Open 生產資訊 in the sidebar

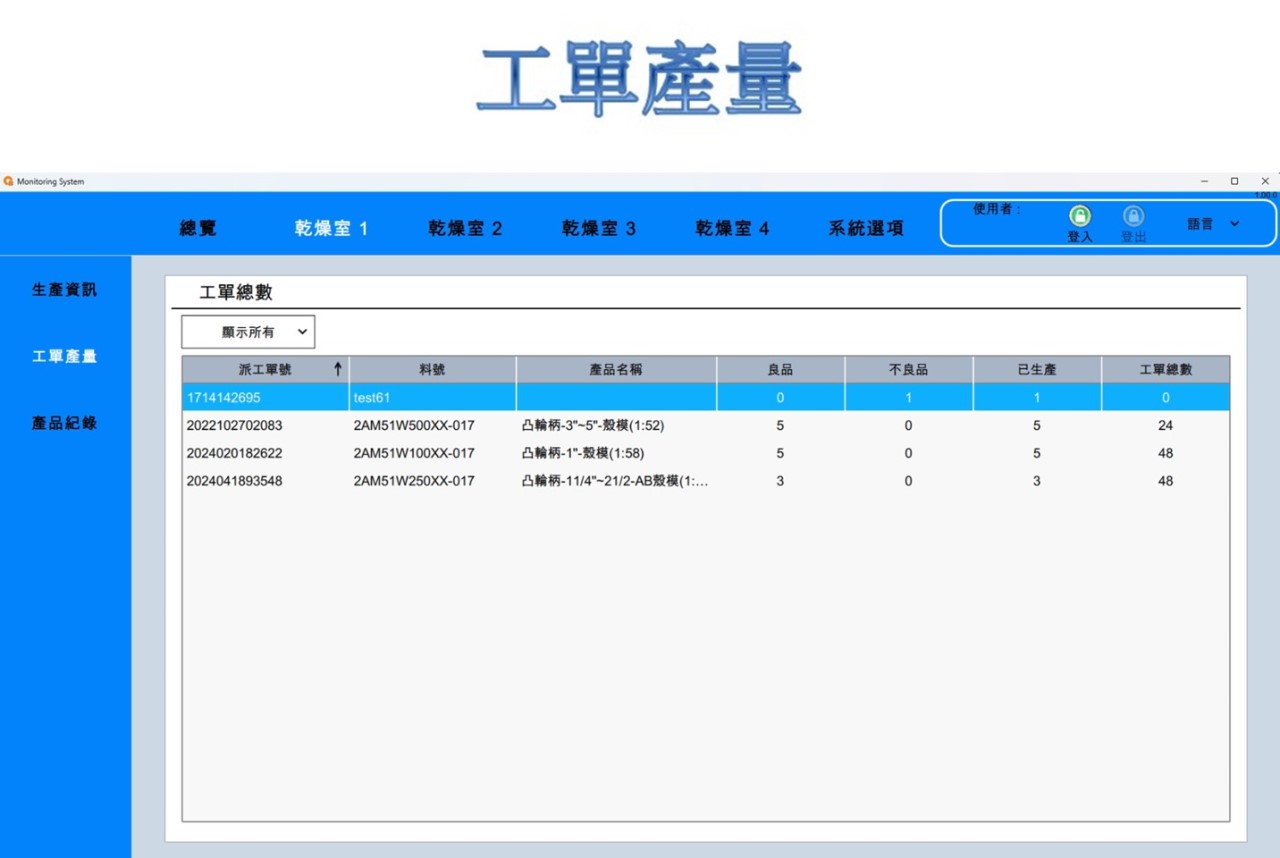(x=65, y=290)
